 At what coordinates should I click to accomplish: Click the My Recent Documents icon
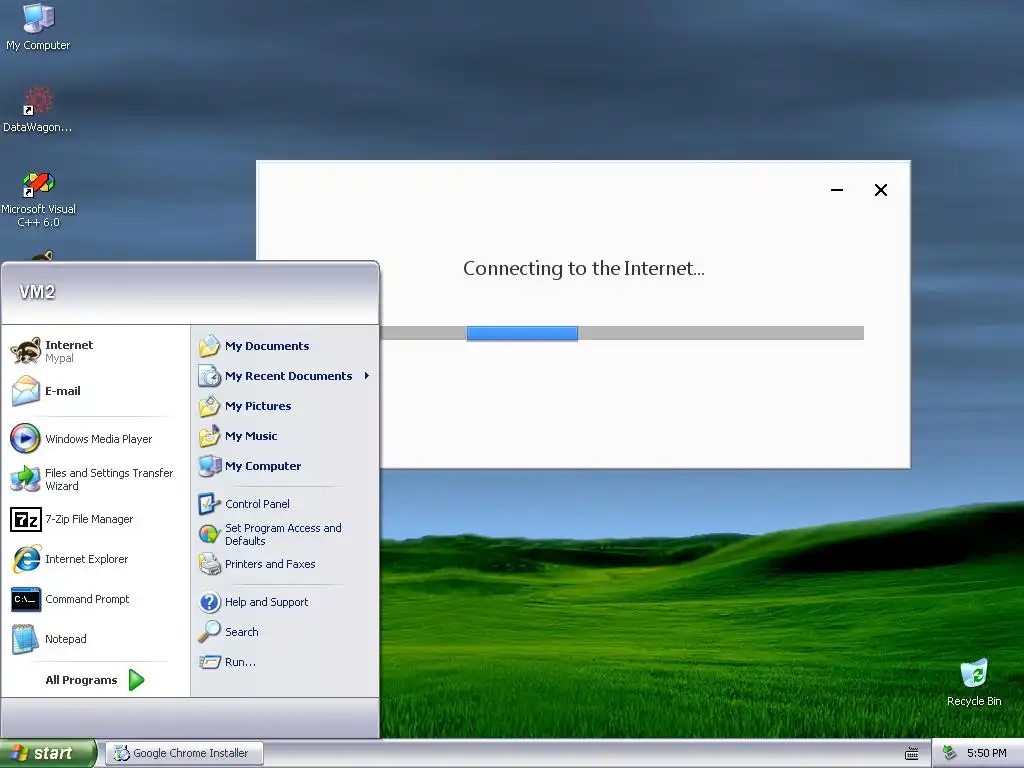pyautogui.click(x=210, y=376)
